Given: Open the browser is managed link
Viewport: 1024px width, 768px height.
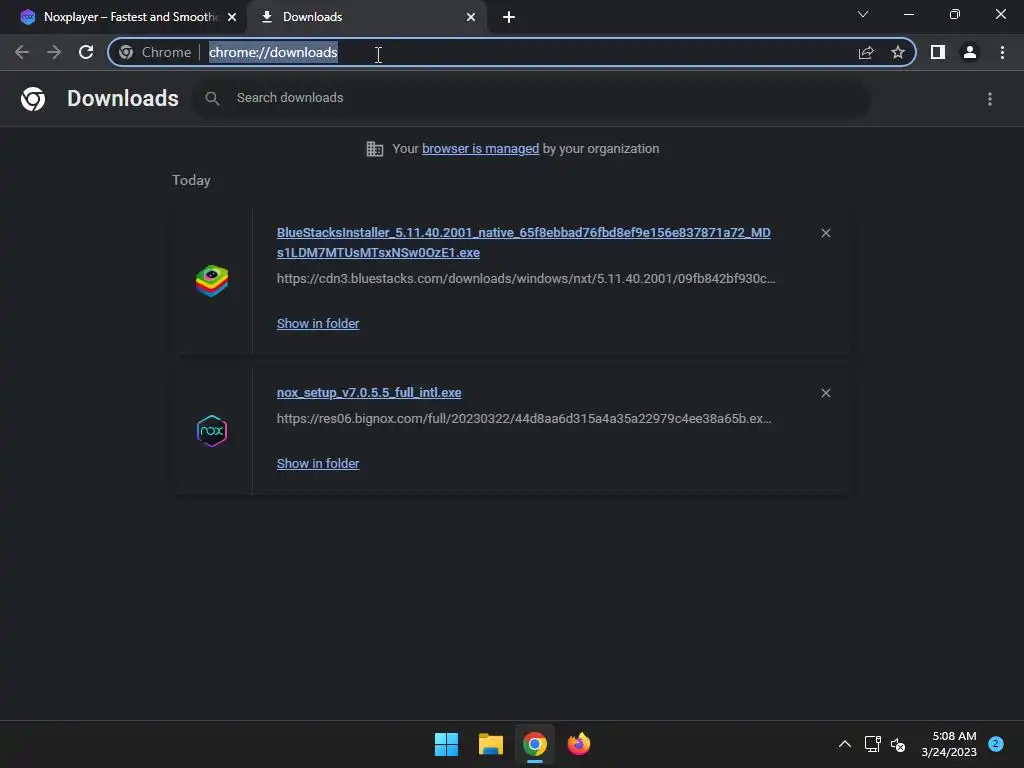Looking at the screenshot, I should coord(481,148).
